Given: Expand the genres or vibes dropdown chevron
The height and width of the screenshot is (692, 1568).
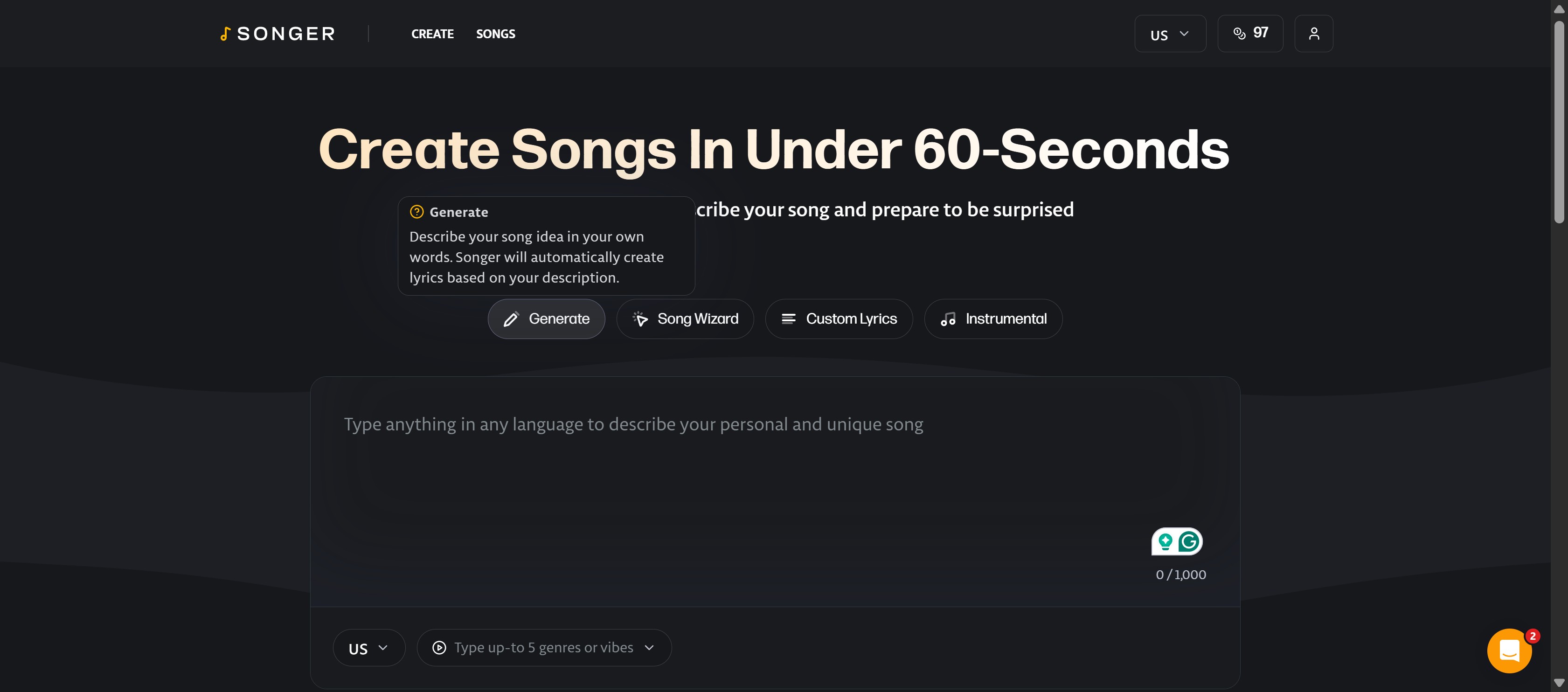Looking at the screenshot, I should 649,648.
